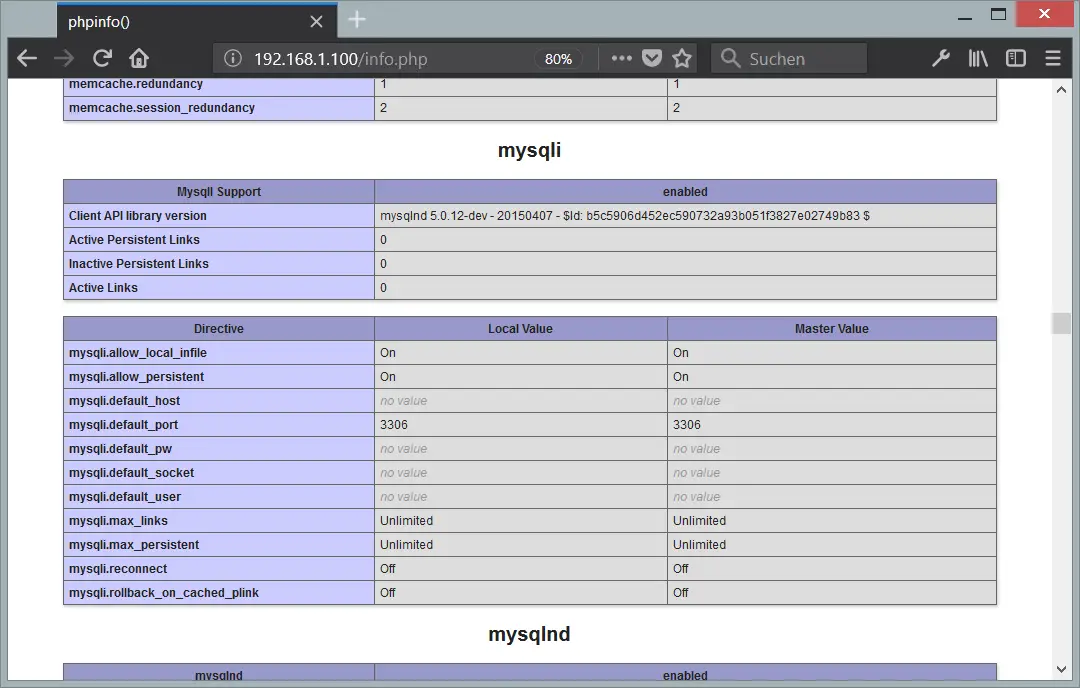The image size is (1080, 688).
Task: Click master value 'Off' of mysqli.reconnect
Action: point(681,569)
